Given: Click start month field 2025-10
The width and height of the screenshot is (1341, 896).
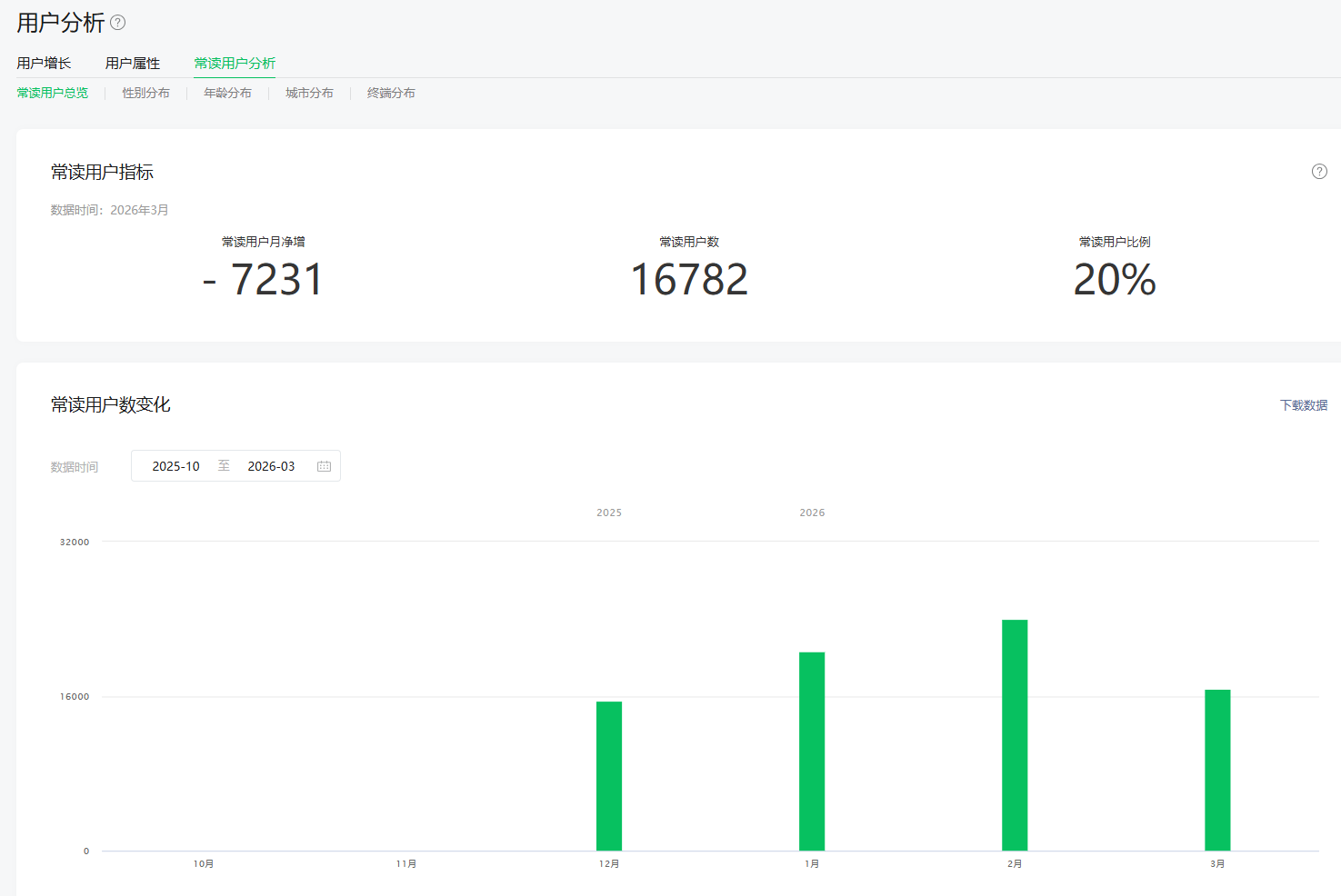Looking at the screenshot, I should tap(175, 466).
